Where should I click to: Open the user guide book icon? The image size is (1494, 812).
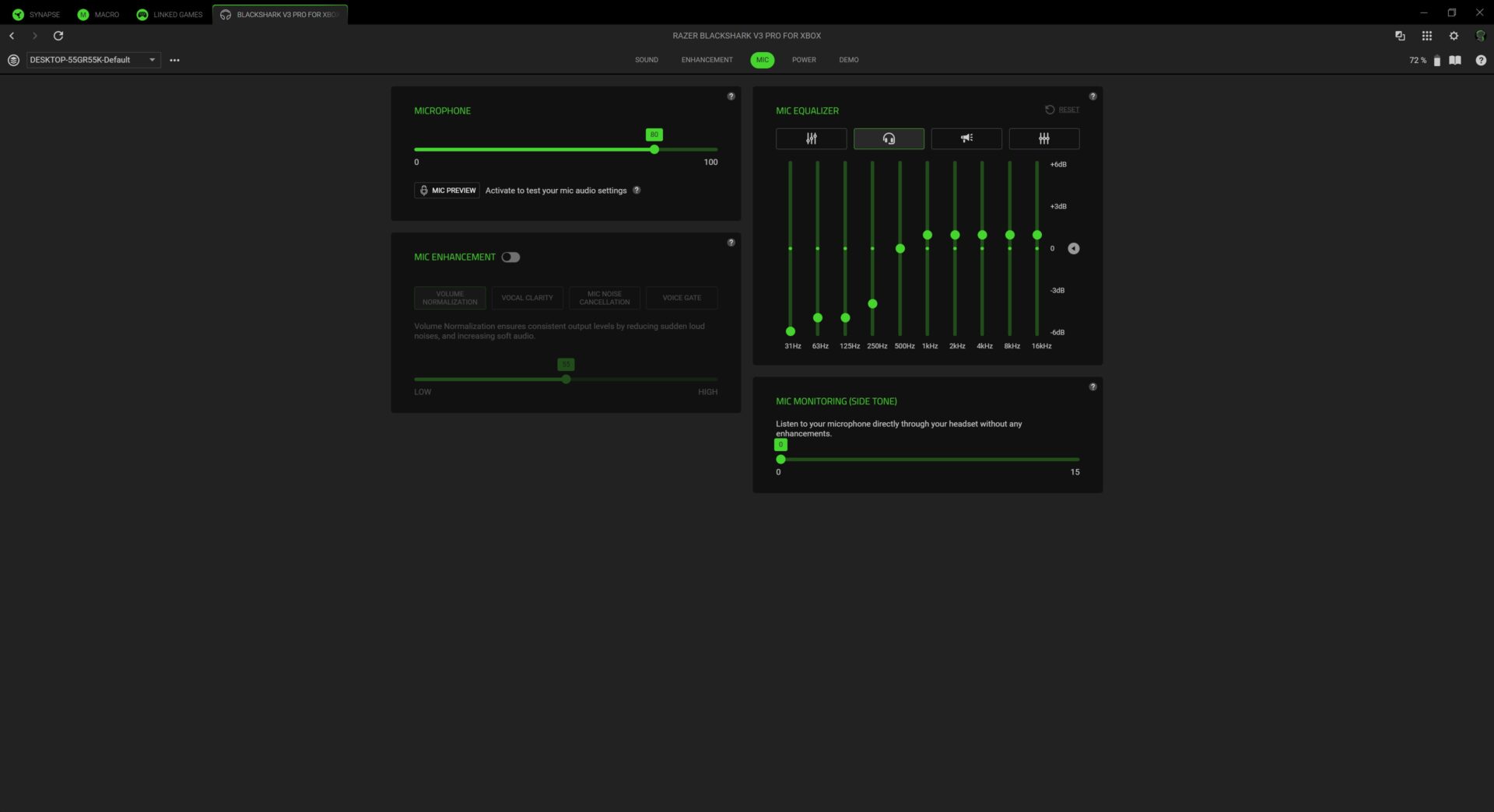1454,60
